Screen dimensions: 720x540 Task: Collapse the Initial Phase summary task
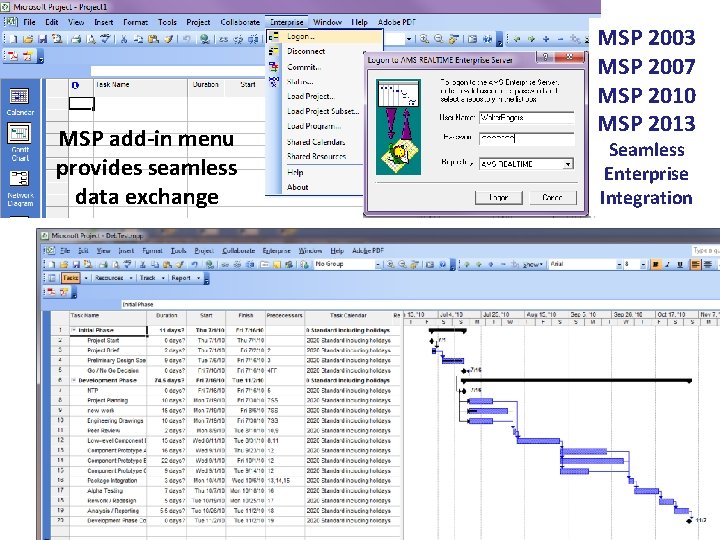point(73,330)
